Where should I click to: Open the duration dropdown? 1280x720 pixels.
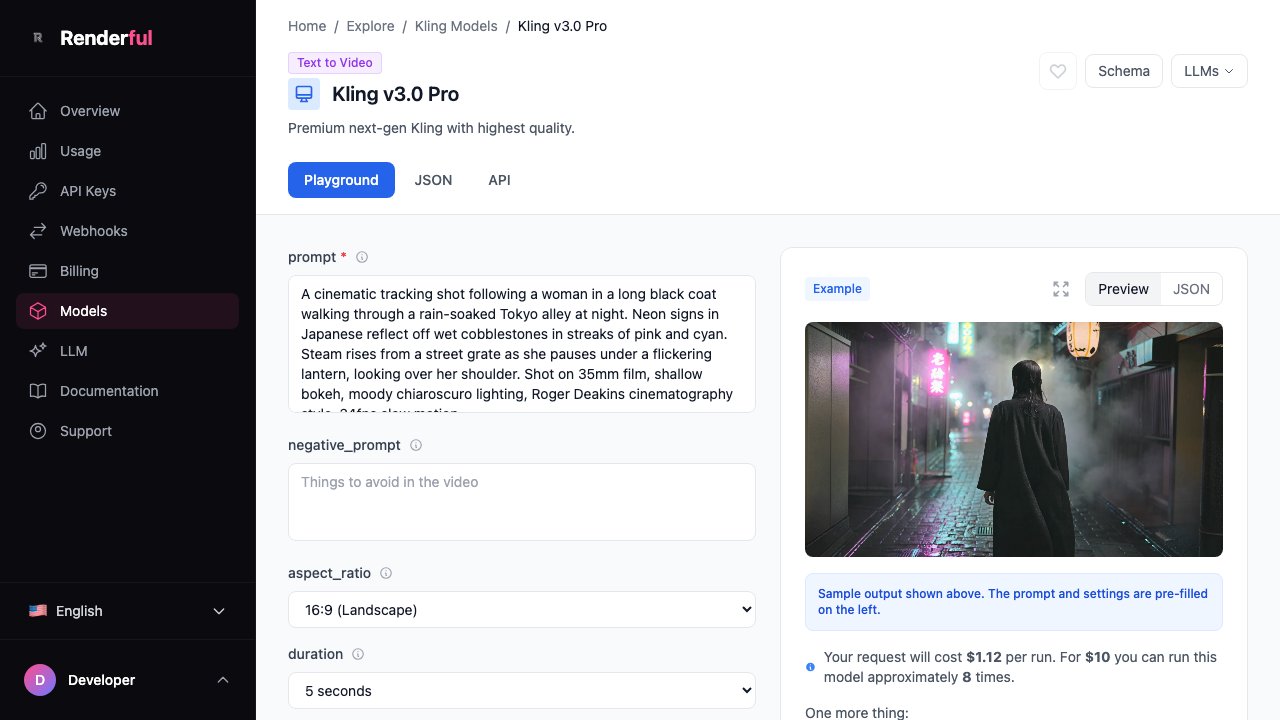tap(521, 690)
